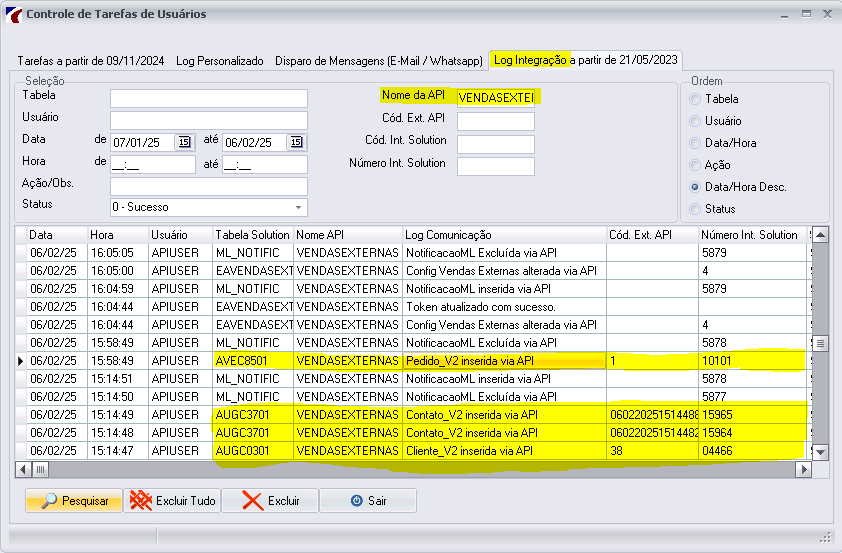Select the Ação order radio button
Screen dimensions: 842x553
click(x=695, y=165)
